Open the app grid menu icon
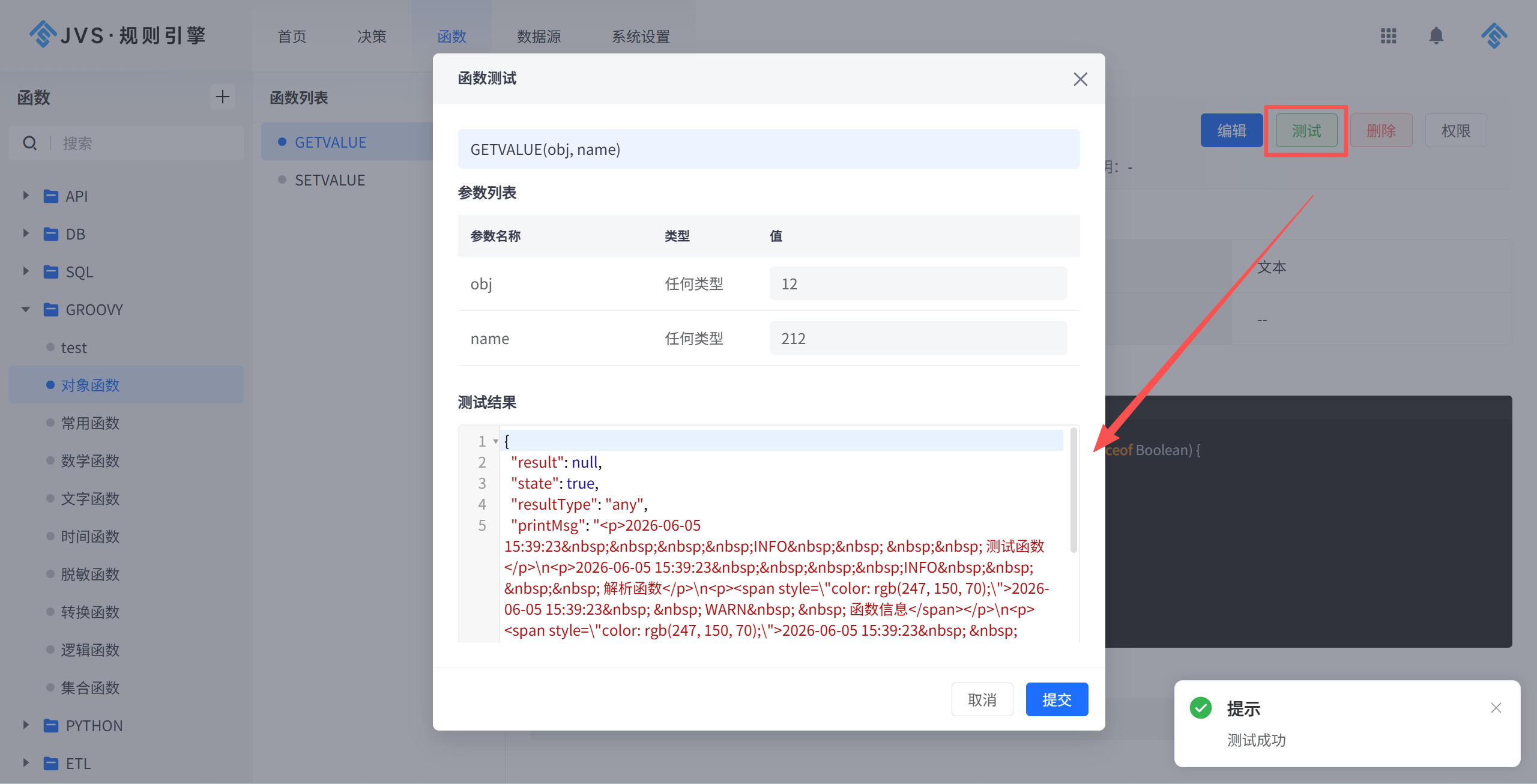This screenshot has width=1537, height=784. 1388,36
